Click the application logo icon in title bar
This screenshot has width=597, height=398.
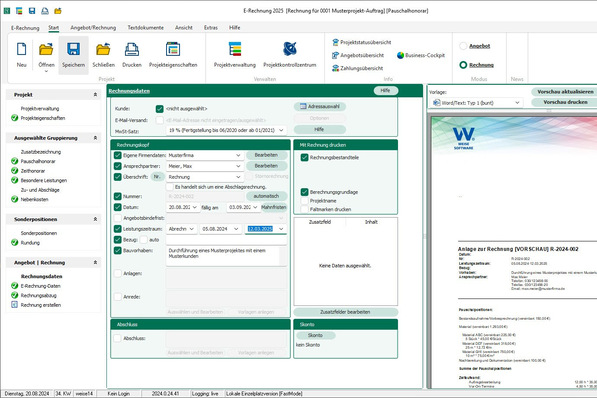click(7, 11)
